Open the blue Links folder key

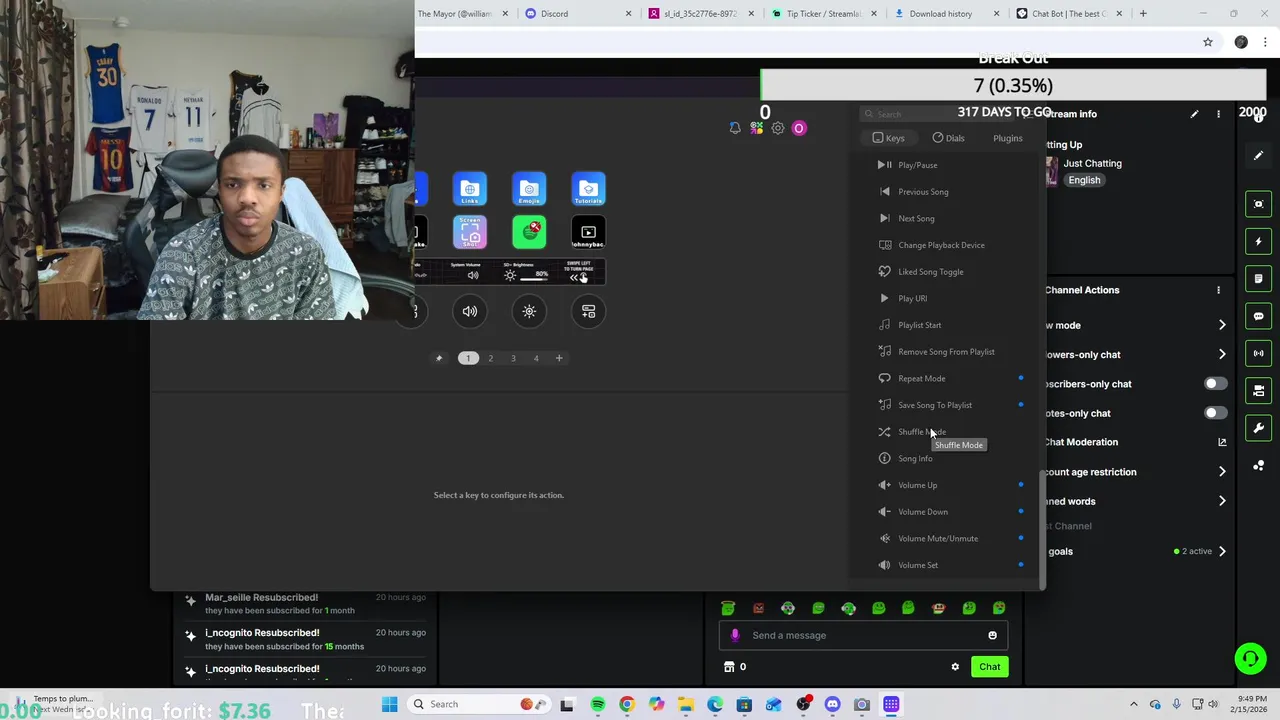pyautogui.click(x=470, y=189)
